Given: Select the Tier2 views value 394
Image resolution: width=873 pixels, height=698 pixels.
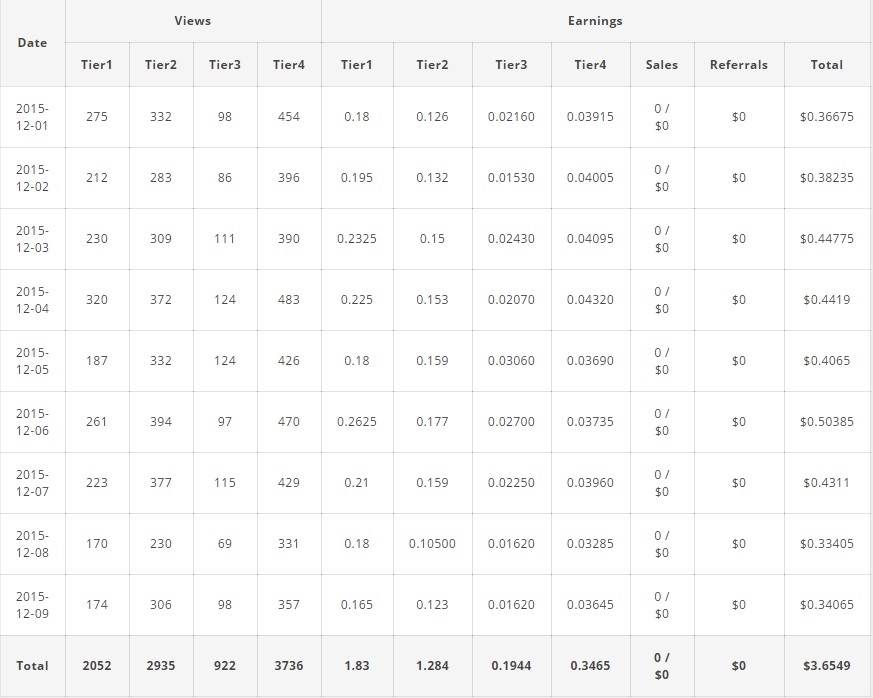Looking at the screenshot, I should [x=160, y=422].
